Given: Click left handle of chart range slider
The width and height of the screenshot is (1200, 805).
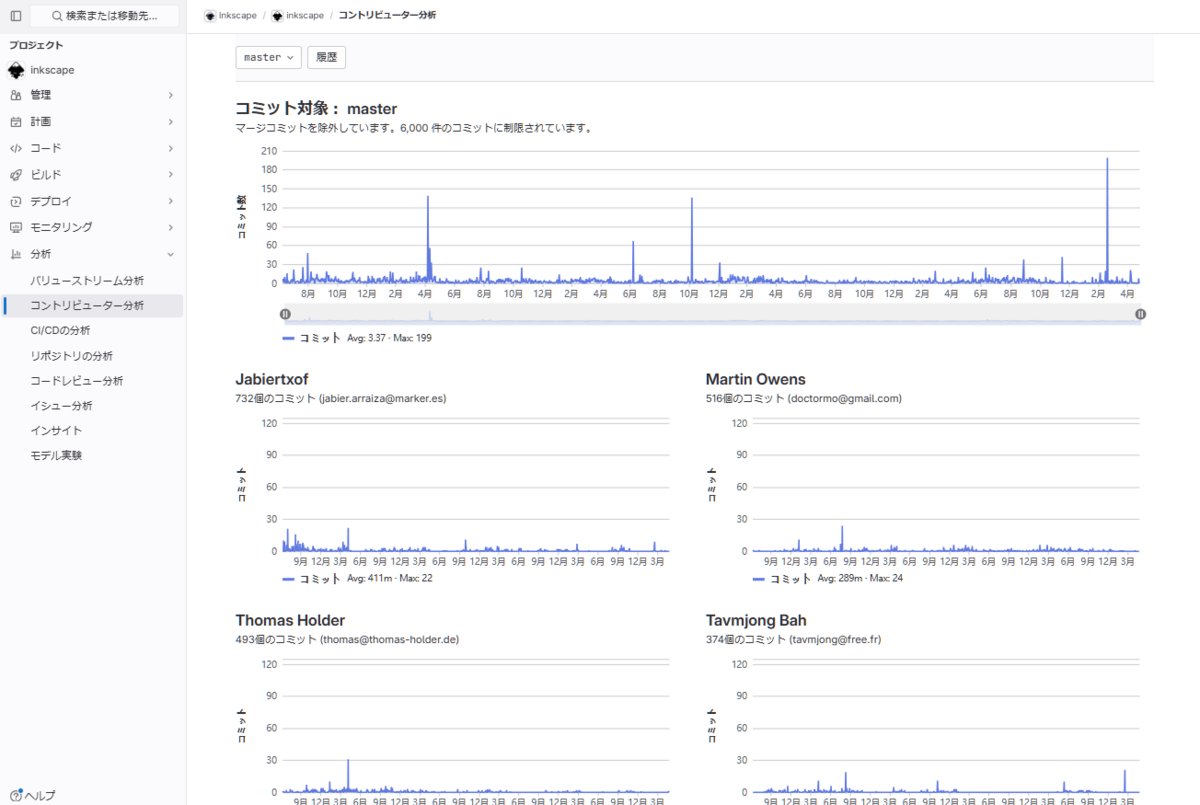Looking at the screenshot, I should click(x=285, y=314).
